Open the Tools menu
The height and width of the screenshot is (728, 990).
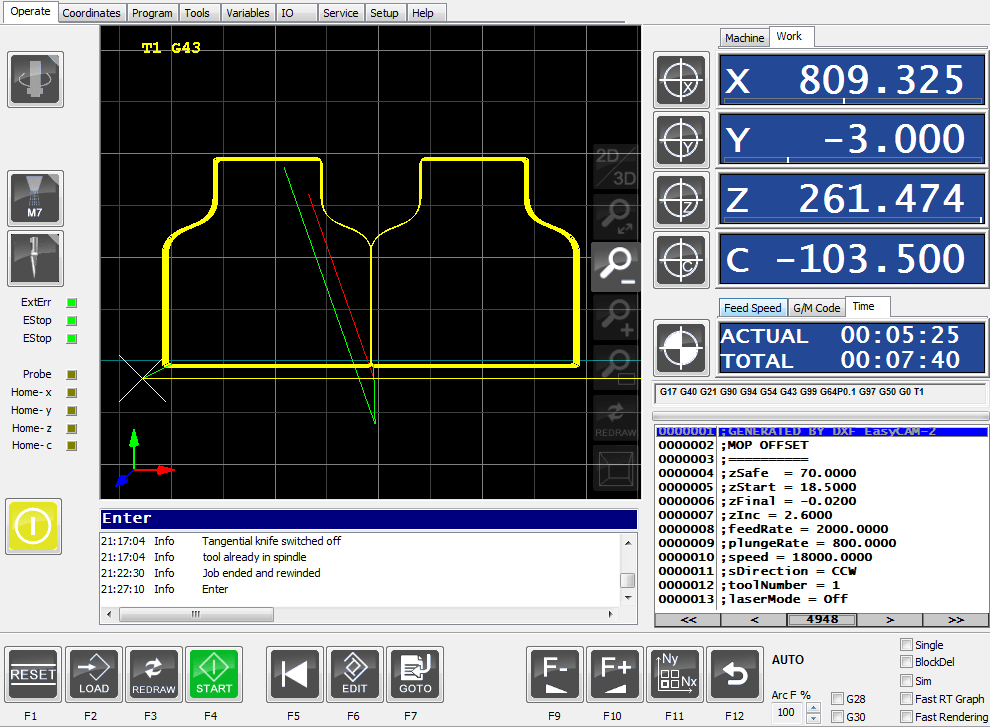coord(198,12)
